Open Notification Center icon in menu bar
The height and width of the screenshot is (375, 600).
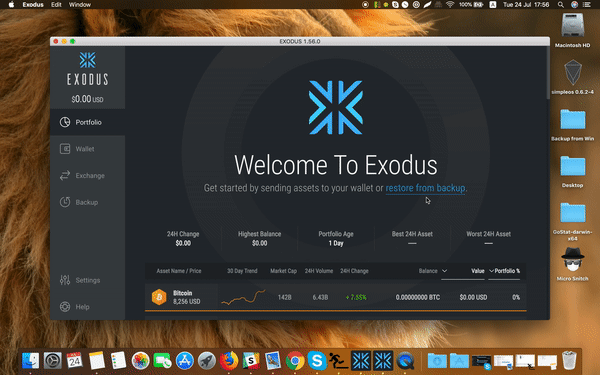point(586,5)
